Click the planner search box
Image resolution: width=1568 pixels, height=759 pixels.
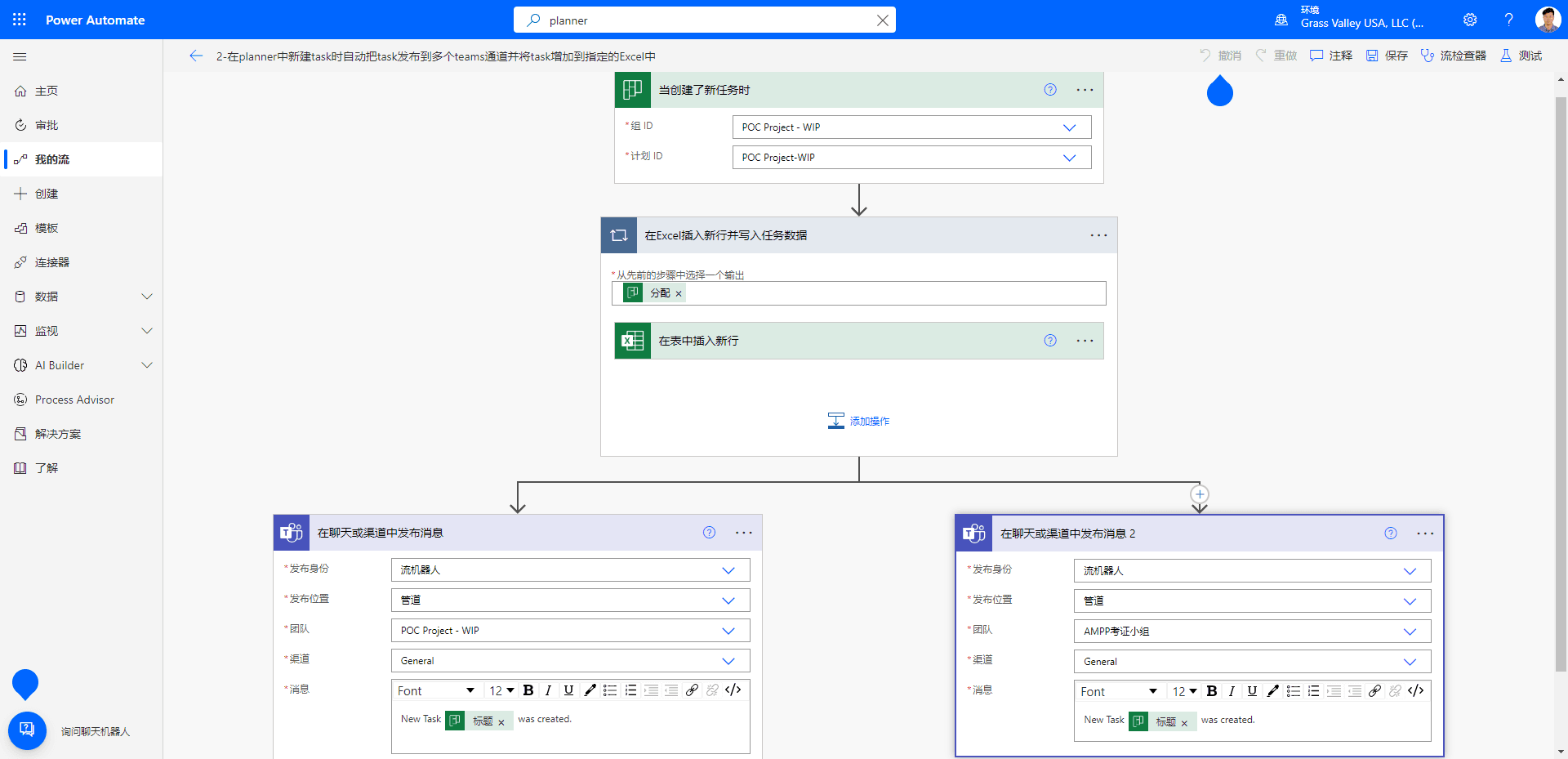(702, 20)
